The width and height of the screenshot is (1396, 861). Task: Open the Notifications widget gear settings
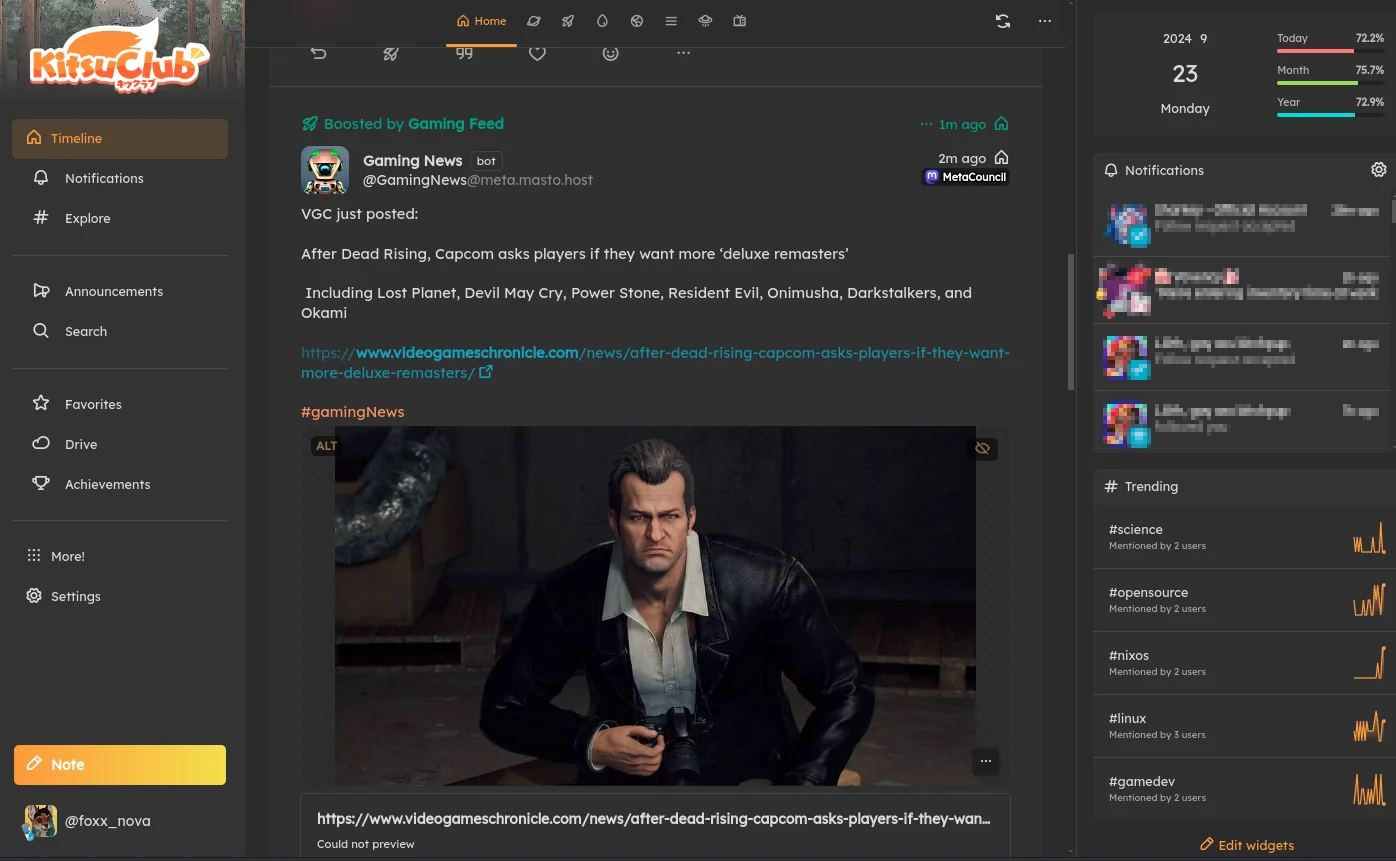[x=1379, y=170]
